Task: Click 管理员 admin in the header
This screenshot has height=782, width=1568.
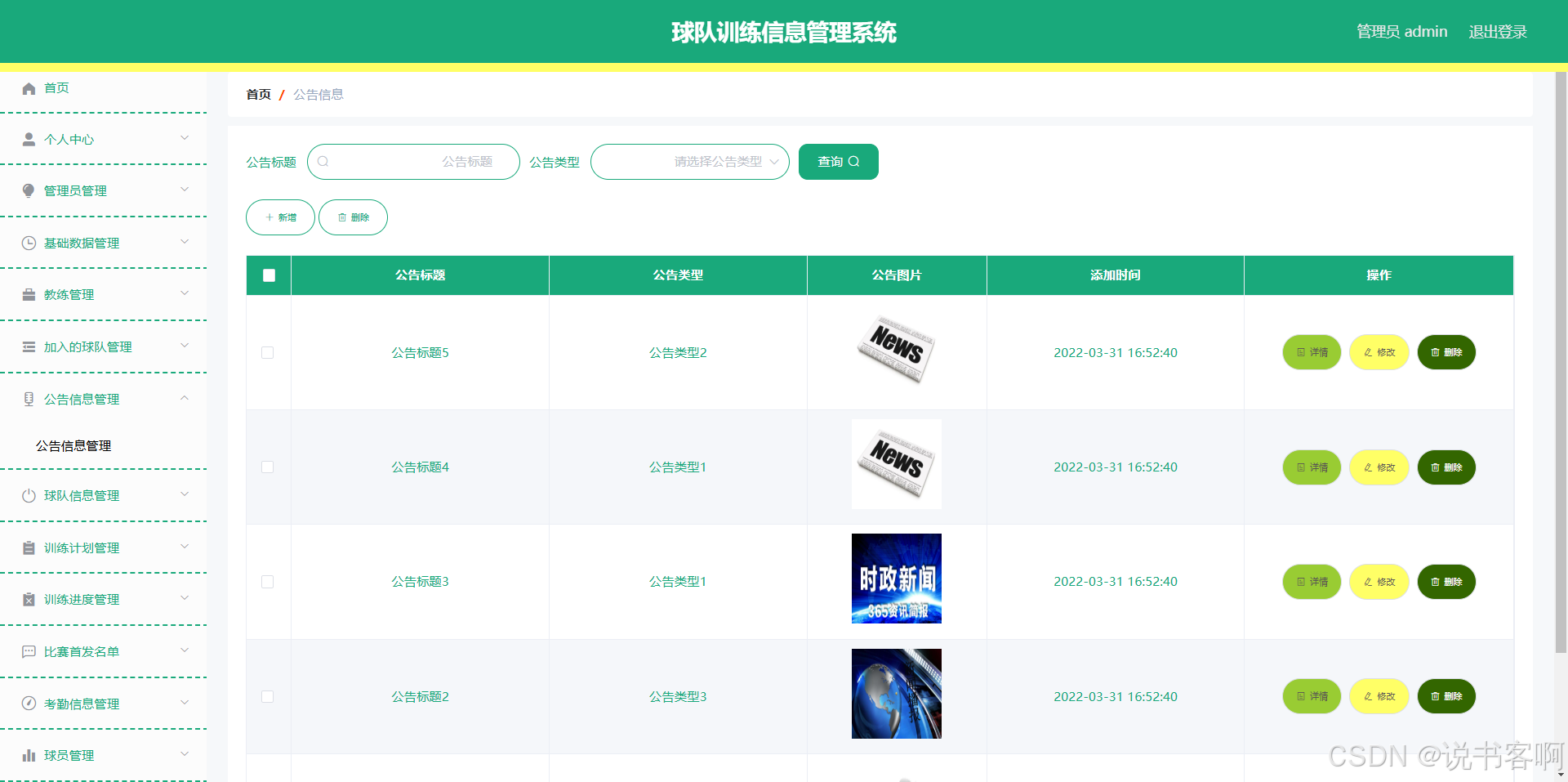Action: 1401,32
